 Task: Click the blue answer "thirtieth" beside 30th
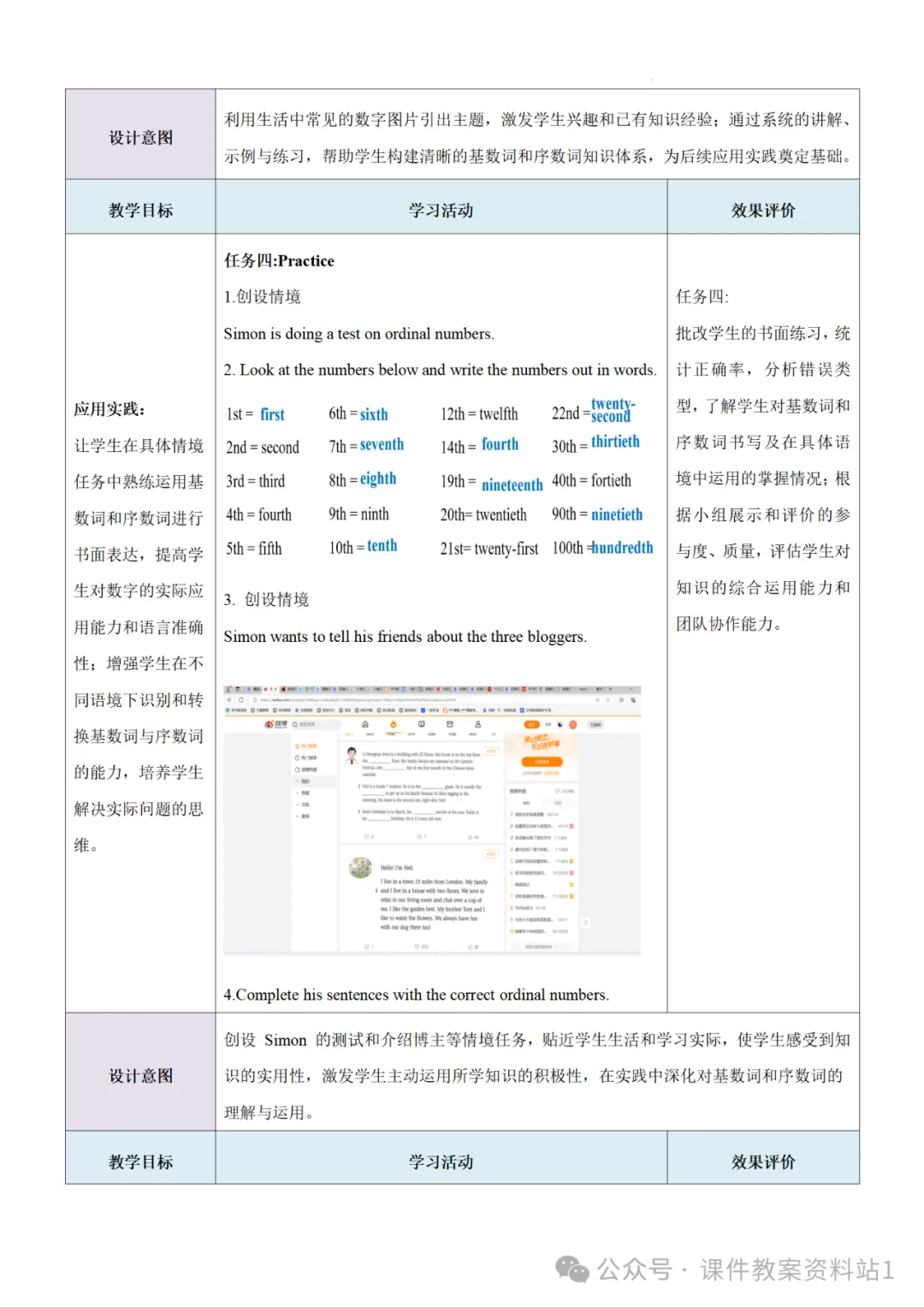point(615,442)
